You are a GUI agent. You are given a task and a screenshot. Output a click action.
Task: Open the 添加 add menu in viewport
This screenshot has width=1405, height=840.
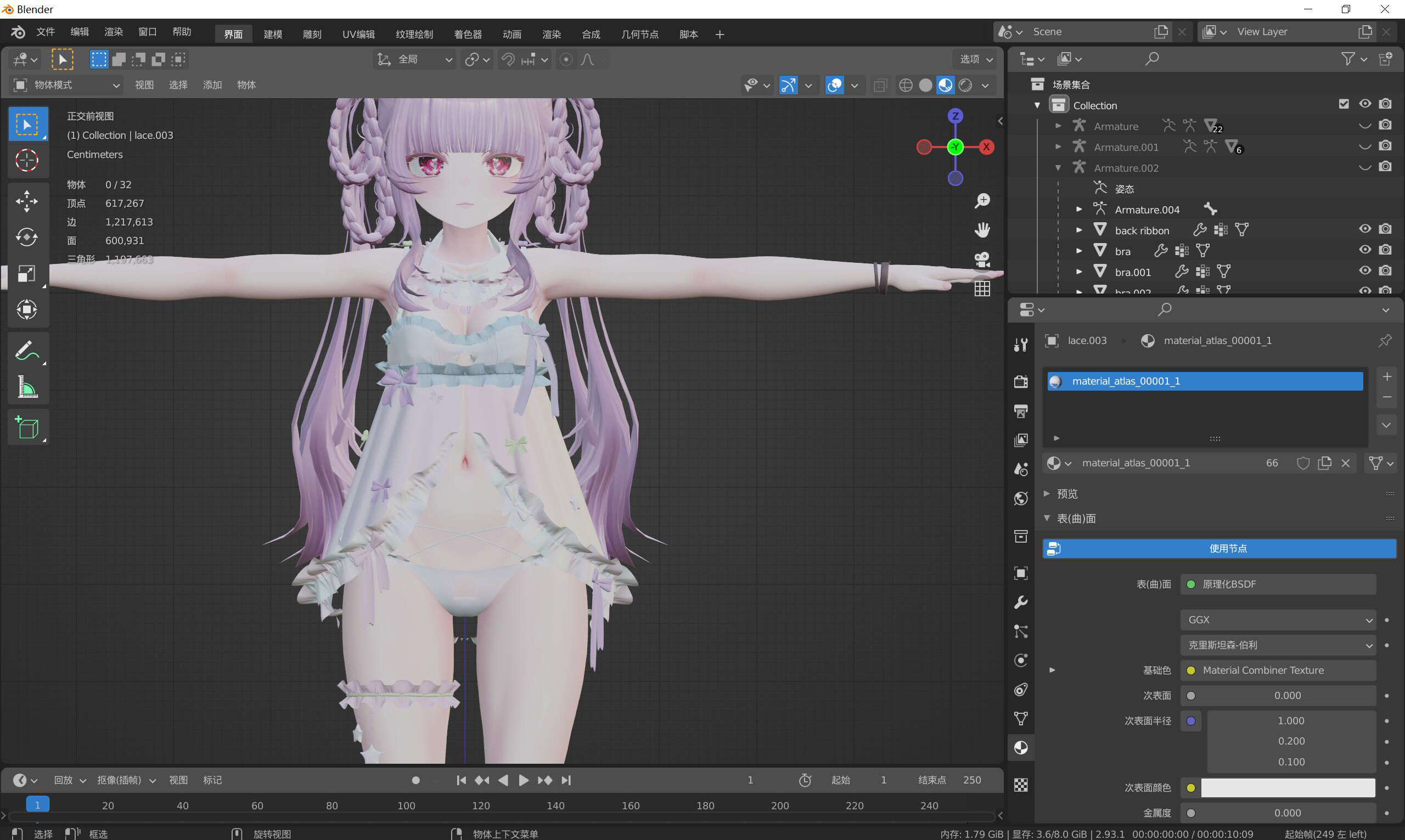click(212, 85)
